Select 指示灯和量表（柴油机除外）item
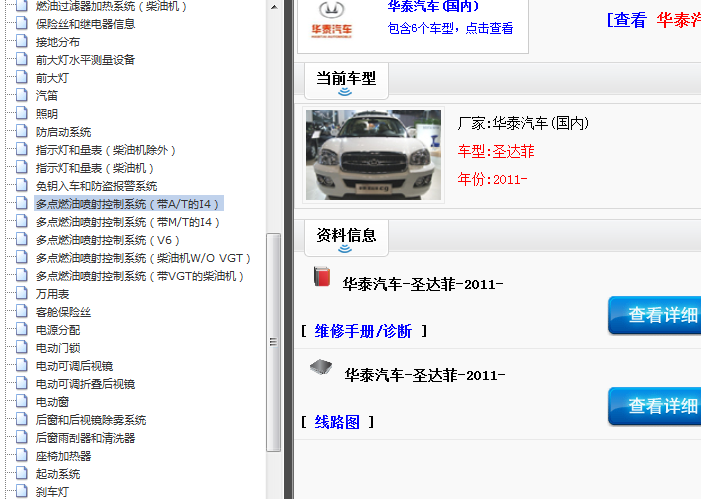The width and height of the screenshot is (701, 499). (106, 150)
